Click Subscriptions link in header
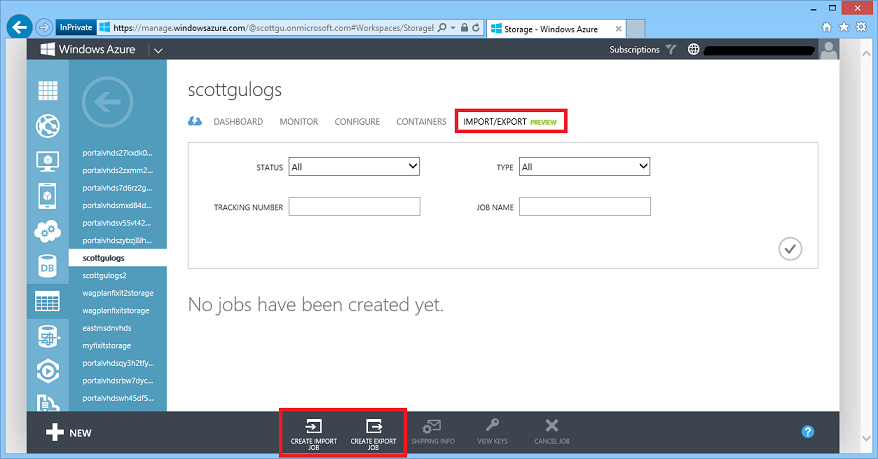Screen dimensions: 878x459 click(634, 50)
